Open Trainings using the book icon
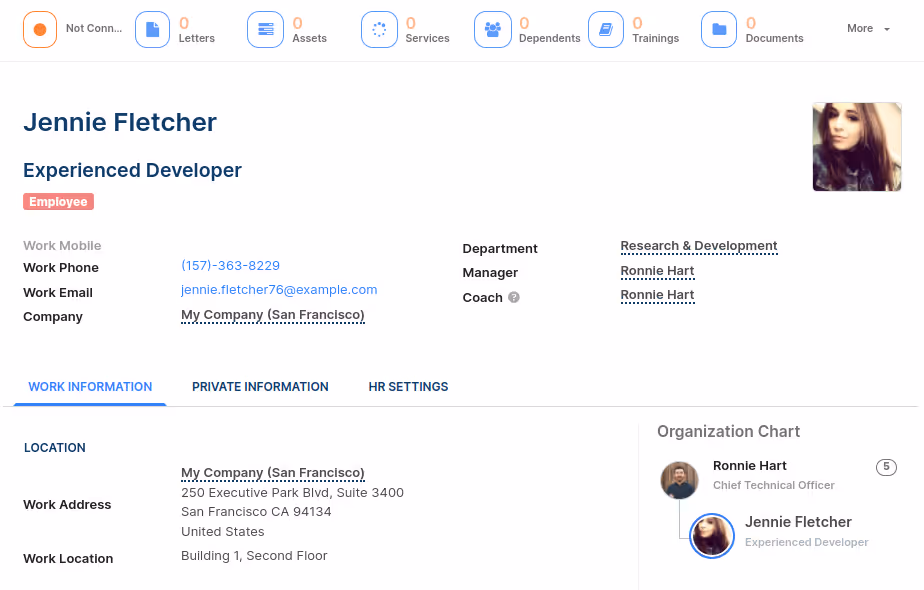The width and height of the screenshot is (924, 590). point(606,28)
